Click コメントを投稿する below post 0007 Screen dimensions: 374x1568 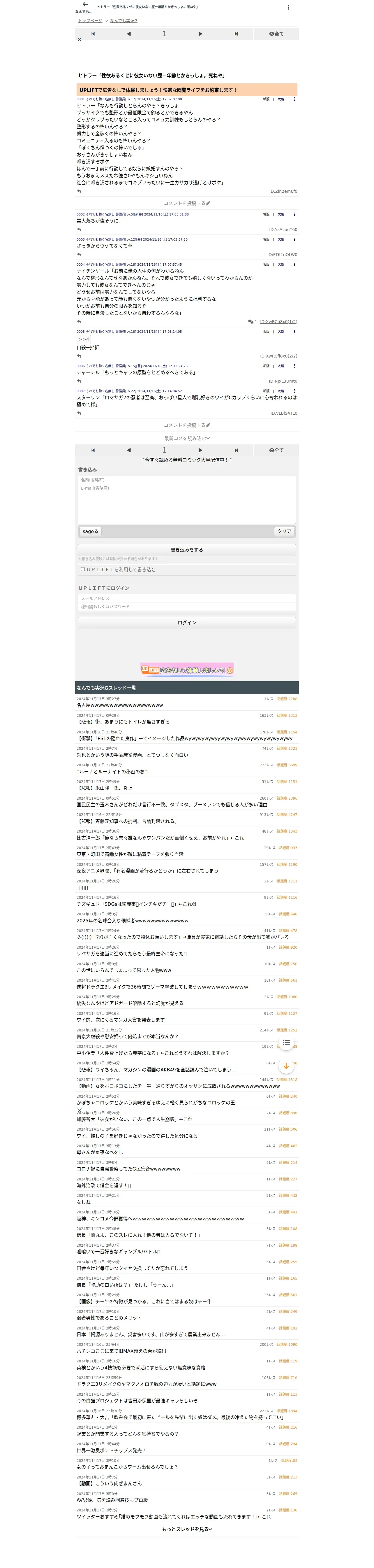coord(187,425)
